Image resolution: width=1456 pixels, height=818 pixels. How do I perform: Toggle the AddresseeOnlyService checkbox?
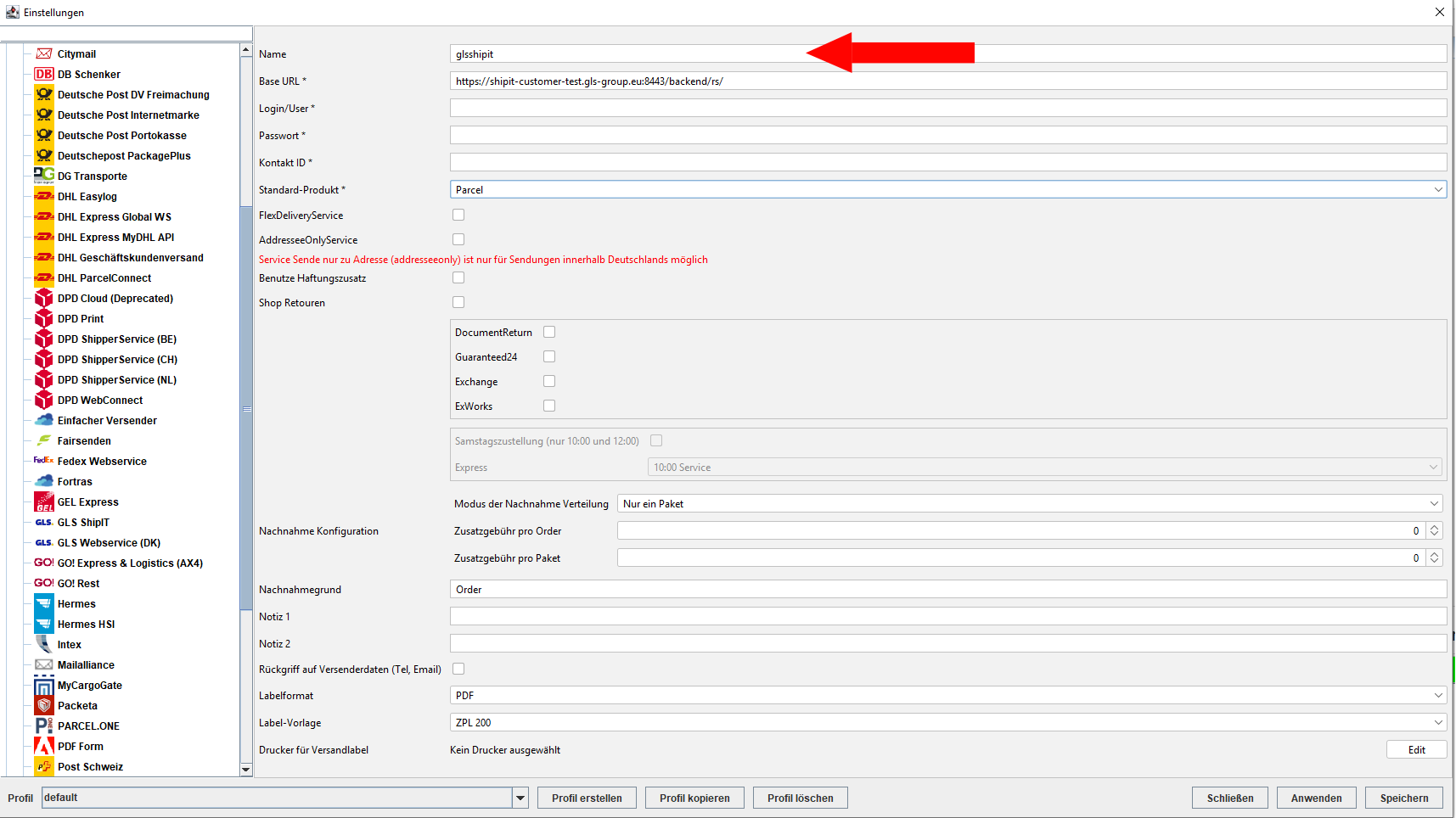[458, 239]
